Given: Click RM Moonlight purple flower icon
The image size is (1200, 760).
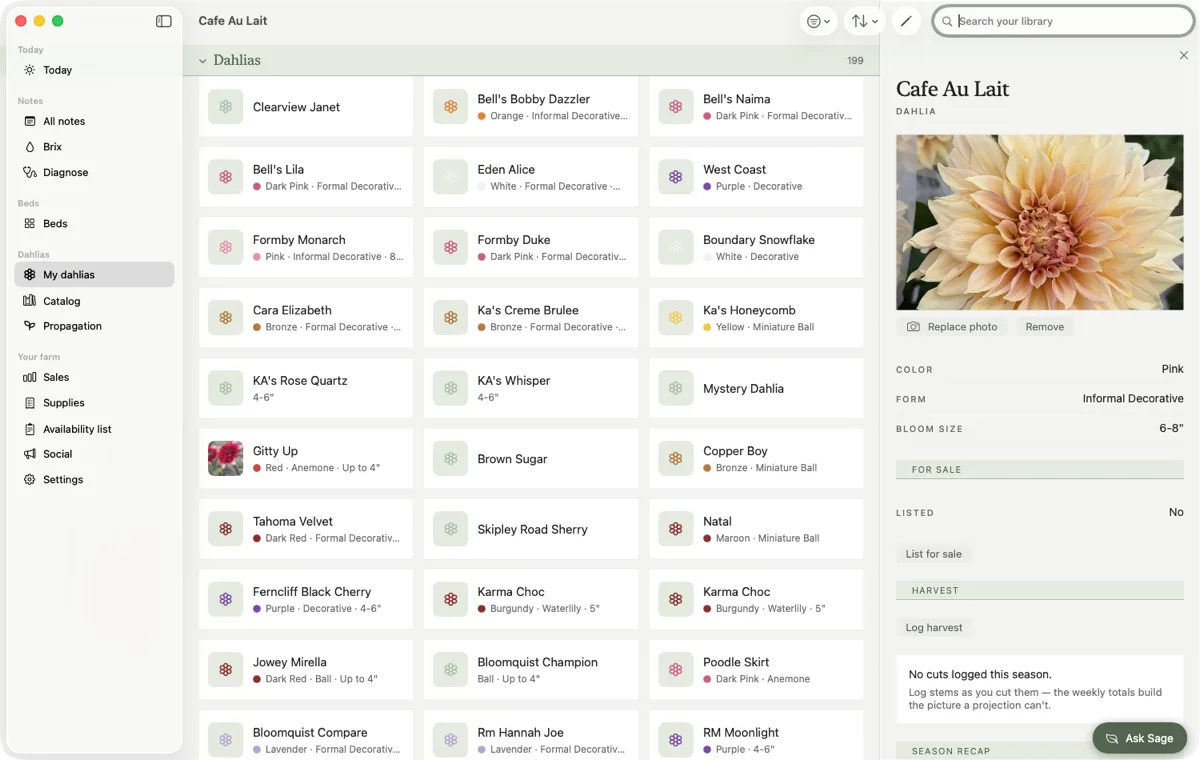Looking at the screenshot, I should [x=676, y=740].
